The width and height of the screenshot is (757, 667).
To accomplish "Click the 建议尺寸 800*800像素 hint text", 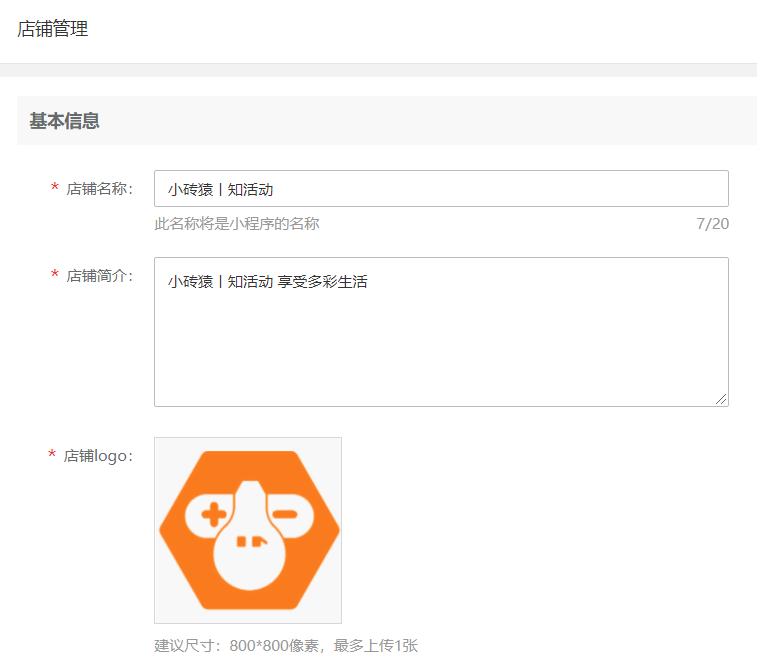I will (x=286, y=646).
